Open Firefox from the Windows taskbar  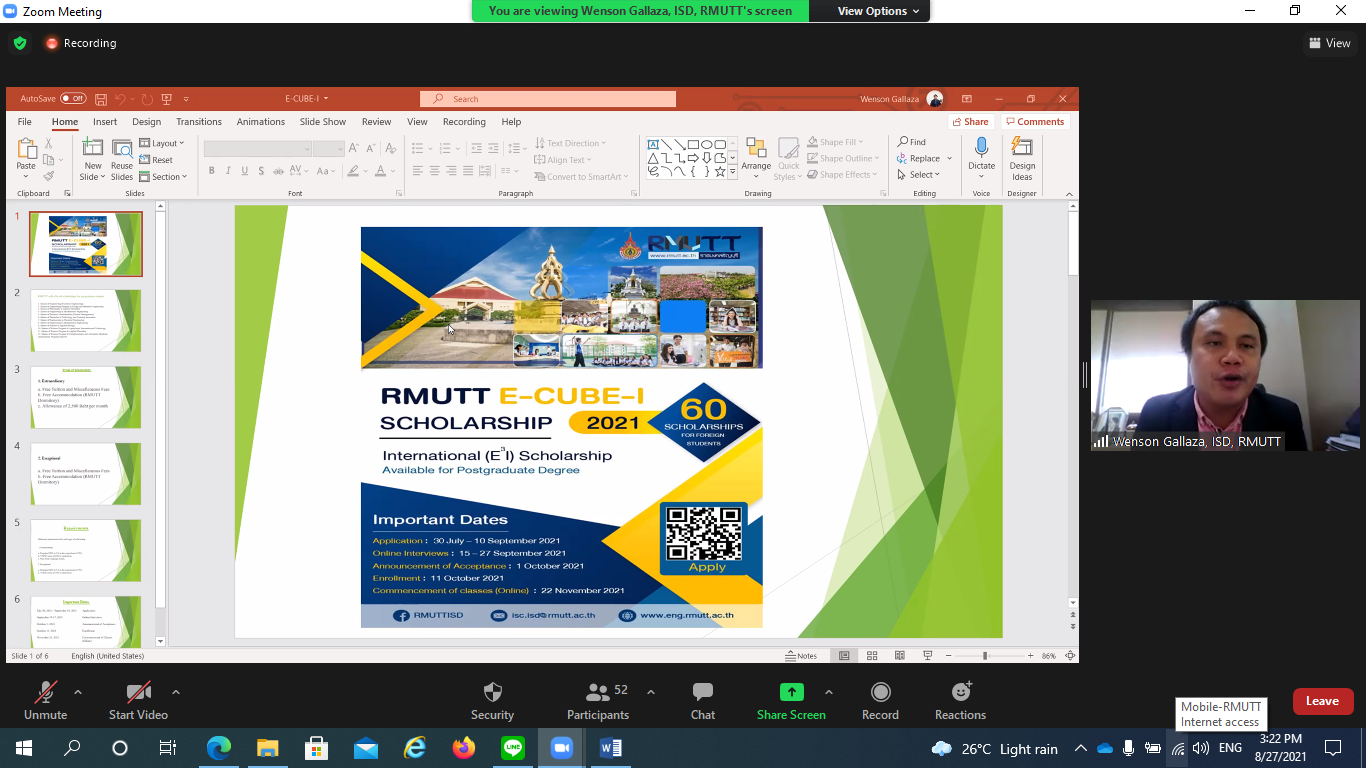coord(463,748)
